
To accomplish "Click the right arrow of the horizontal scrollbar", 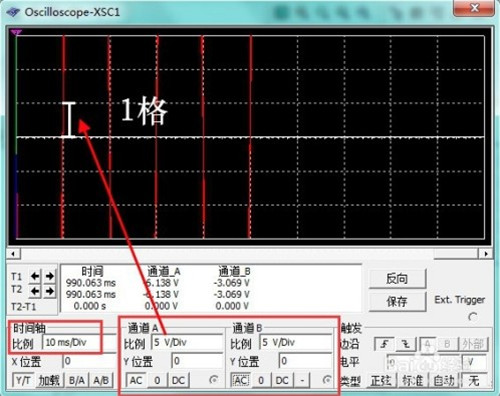I will (x=486, y=254).
